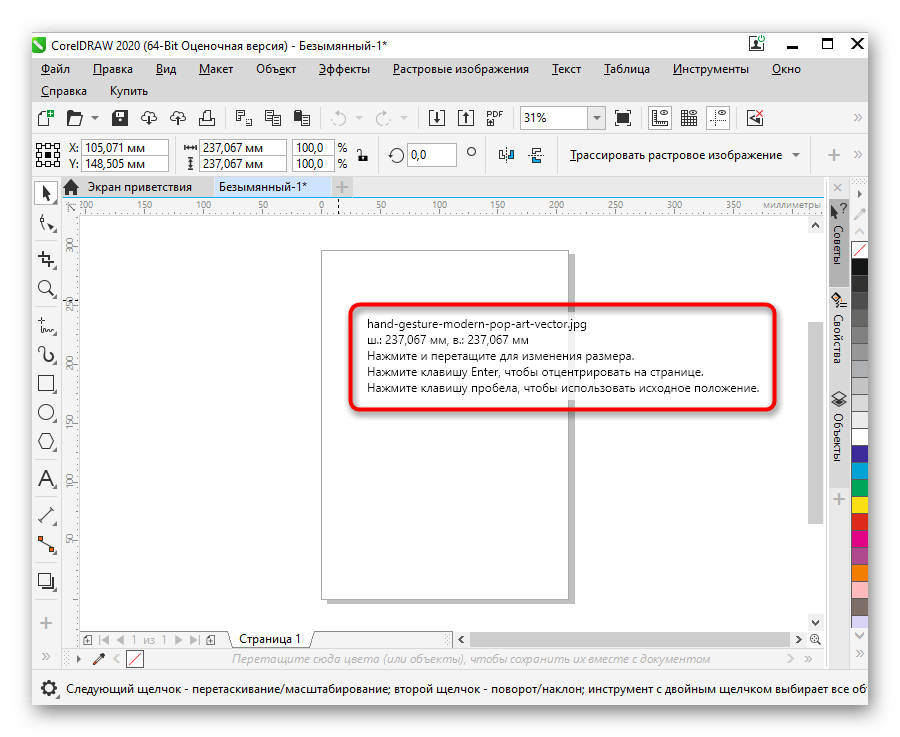900x737 pixels.
Task: Select the Crop tool
Action: [x=46, y=259]
